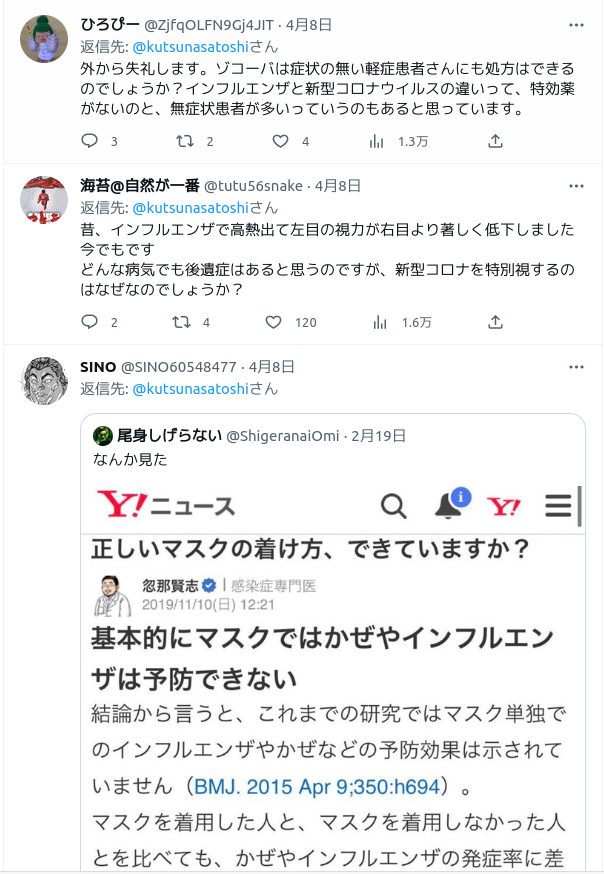Reply to ひろぴー's tweet
Image resolution: width=604 pixels, height=874 pixels.
[x=90, y=142]
